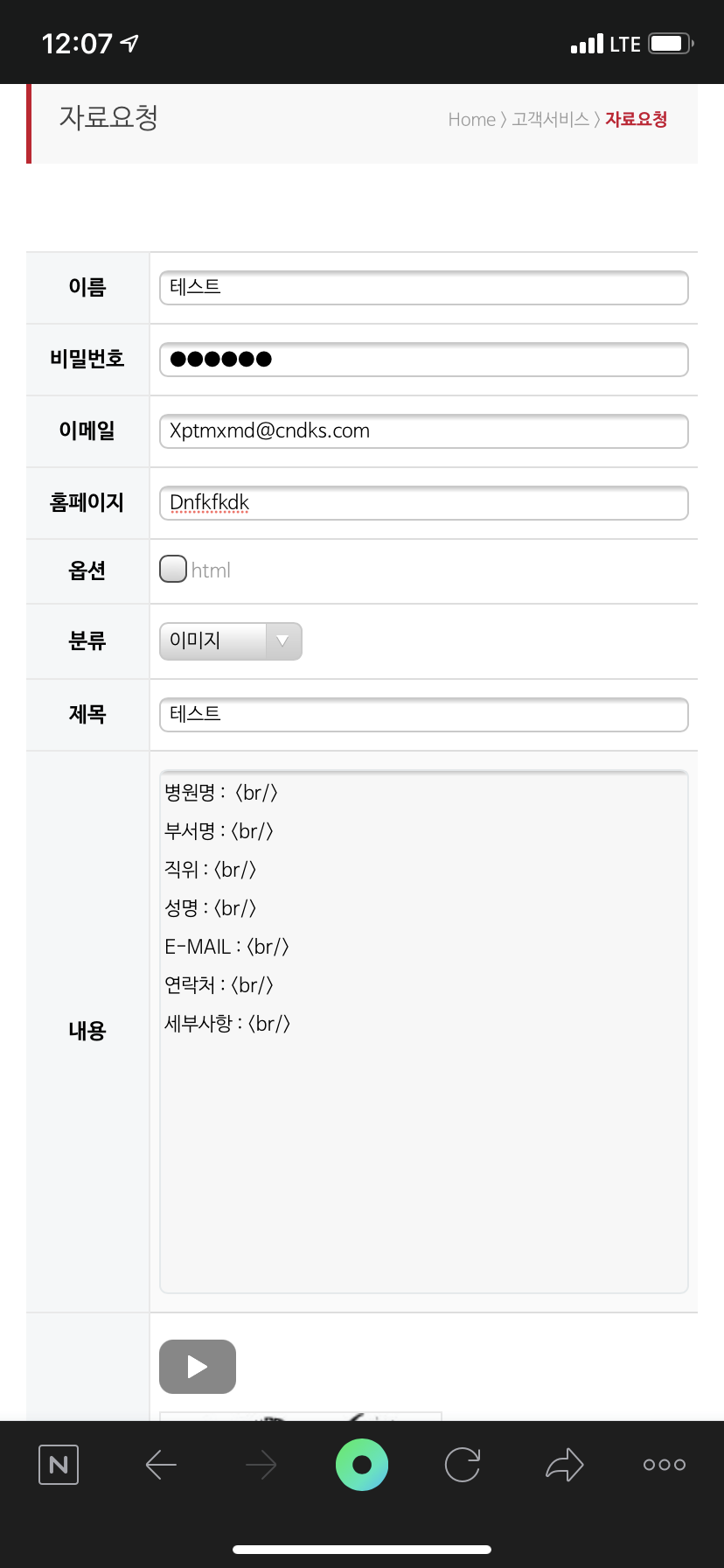Tap the 홈페이지 field containing Dnfkfkdk
Screen dimensions: 724x1568
[424, 503]
